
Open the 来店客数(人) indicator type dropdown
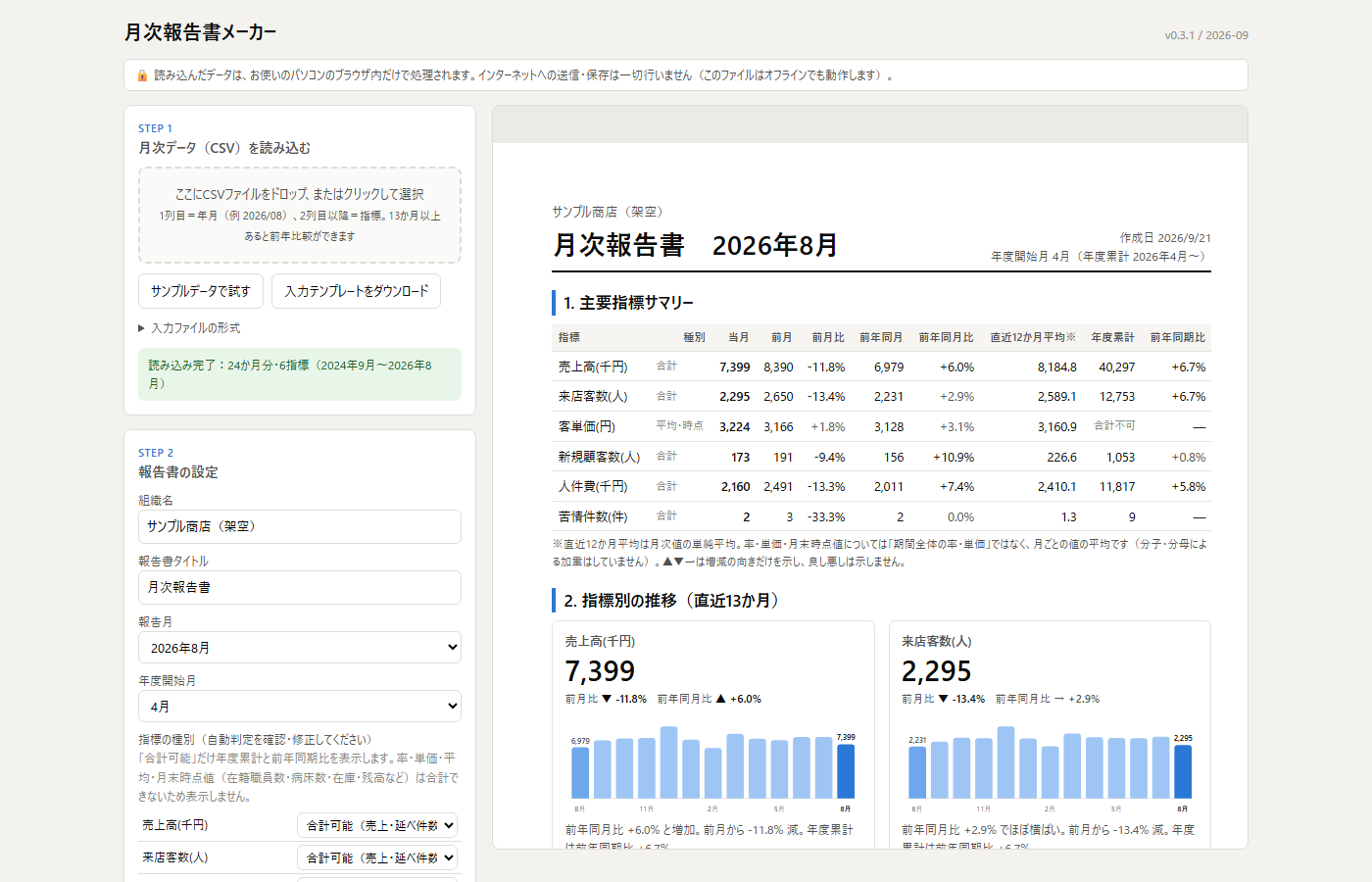click(x=377, y=857)
